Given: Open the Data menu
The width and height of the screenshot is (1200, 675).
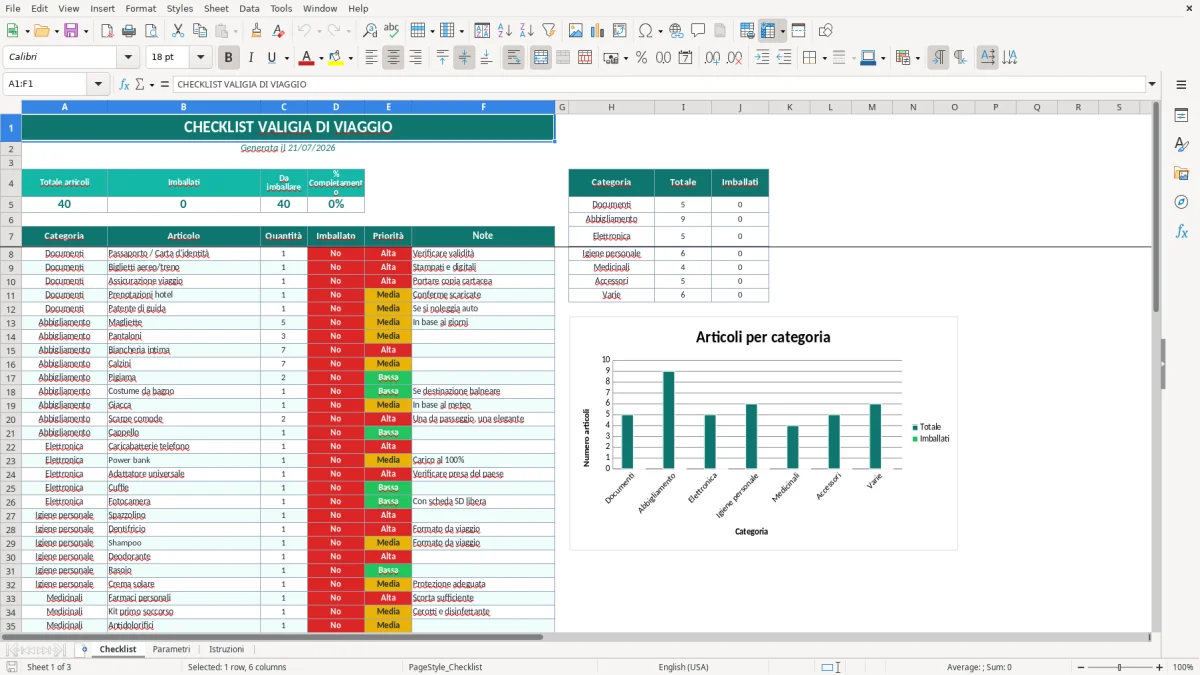Looking at the screenshot, I should [249, 8].
